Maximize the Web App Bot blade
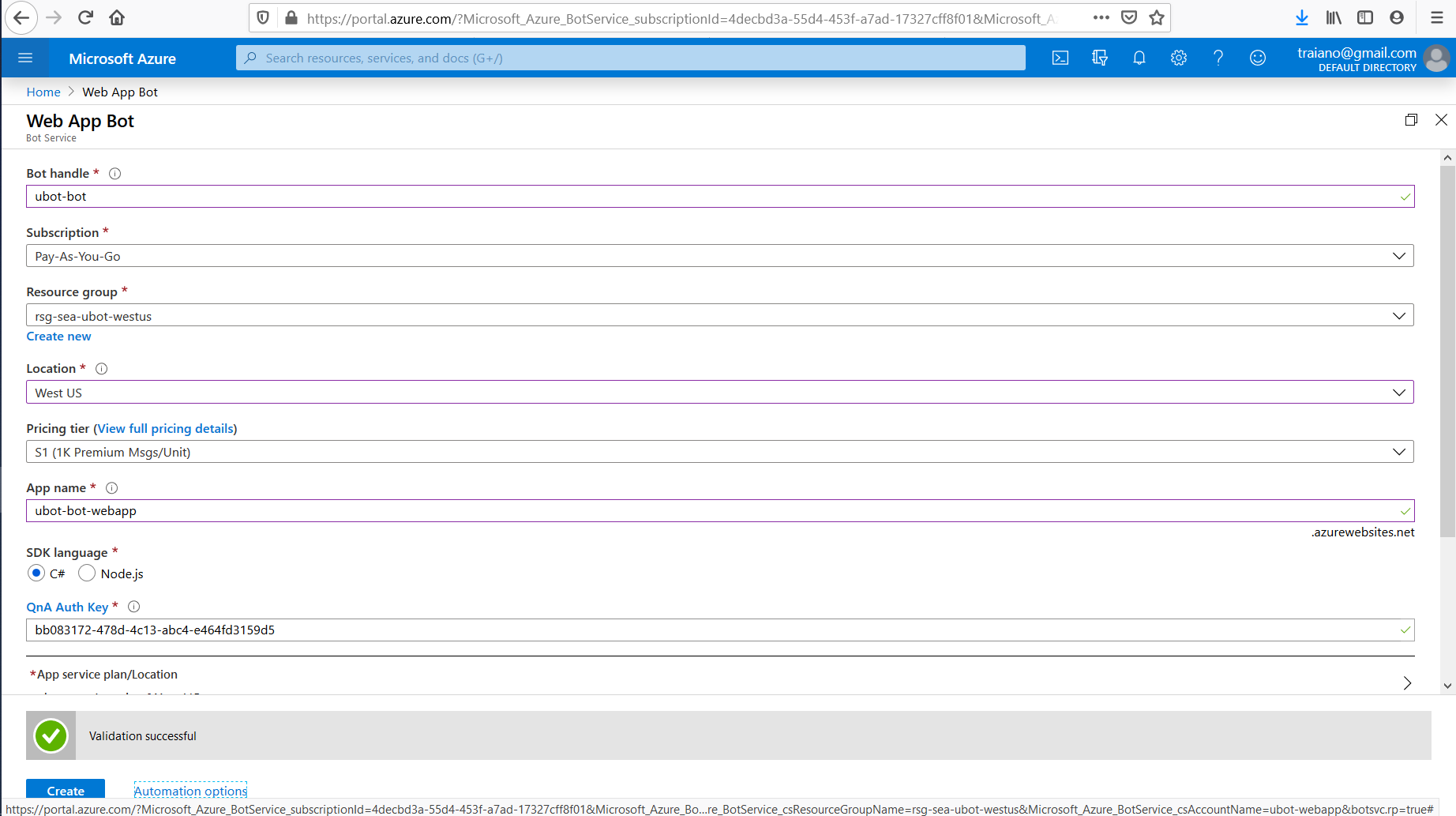The image size is (1456, 816). point(1411,120)
